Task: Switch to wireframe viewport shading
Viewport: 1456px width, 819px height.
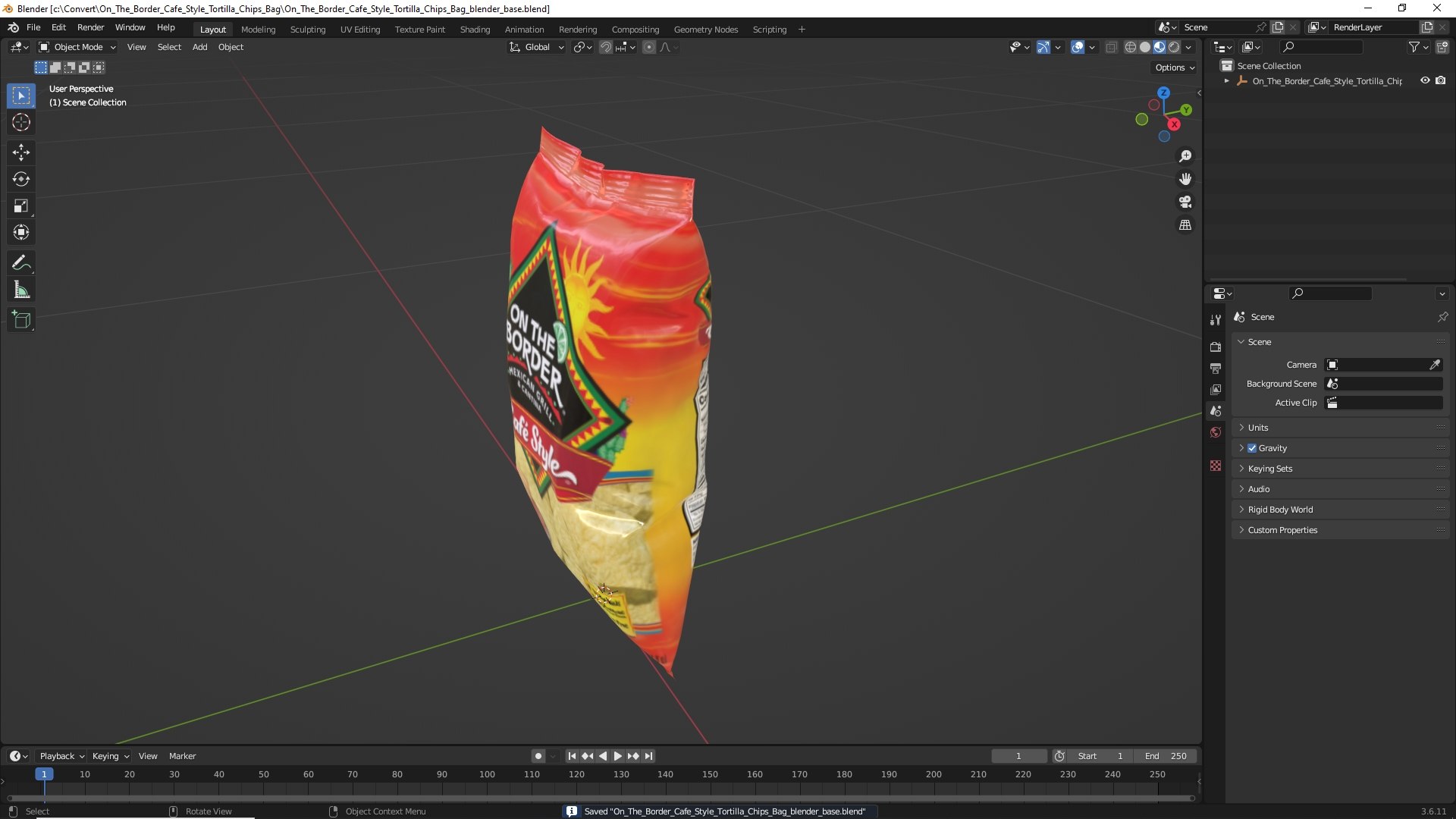Action: (x=1131, y=47)
